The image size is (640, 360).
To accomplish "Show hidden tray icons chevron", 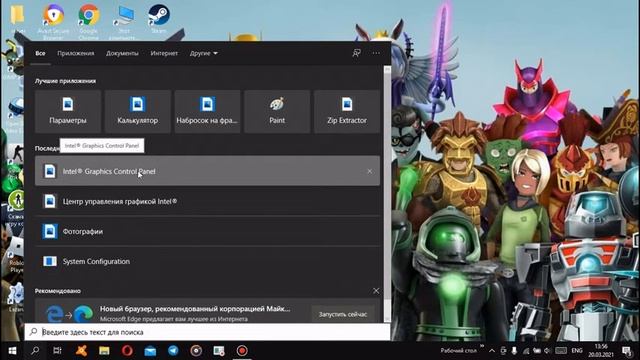I will pyautogui.click(x=492, y=351).
